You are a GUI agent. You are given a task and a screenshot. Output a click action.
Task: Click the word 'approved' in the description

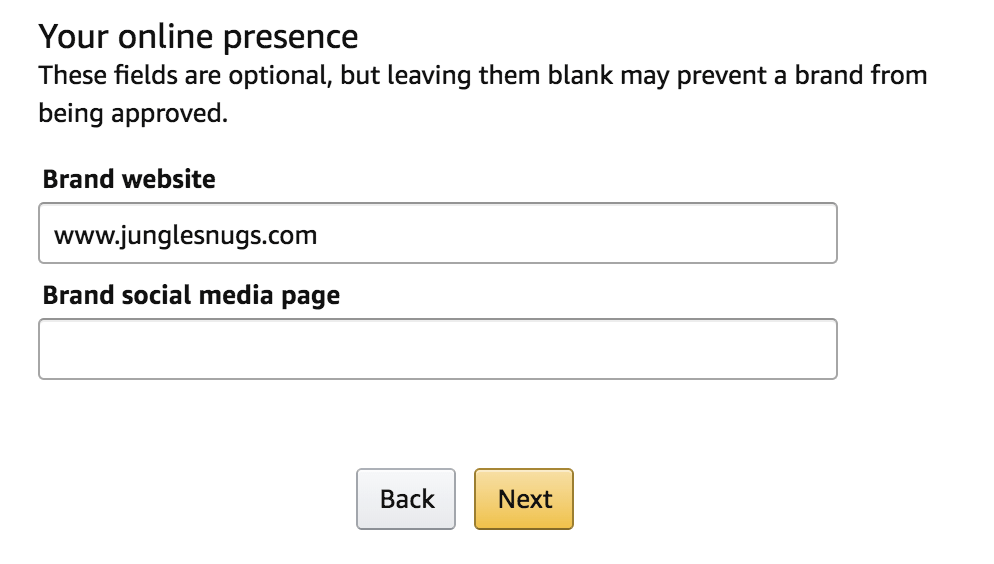(x=184, y=114)
